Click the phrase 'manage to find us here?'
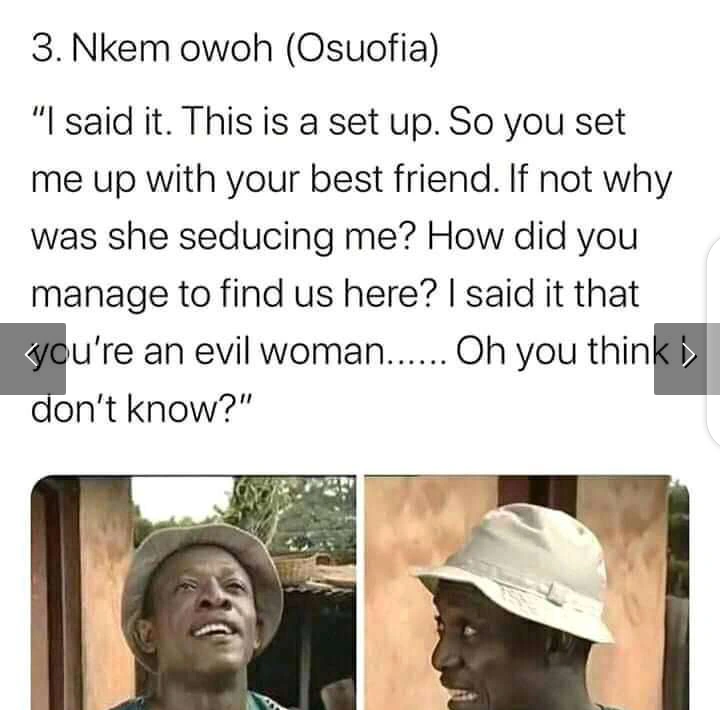Screen dimensions: 720x710 coord(234,294)
